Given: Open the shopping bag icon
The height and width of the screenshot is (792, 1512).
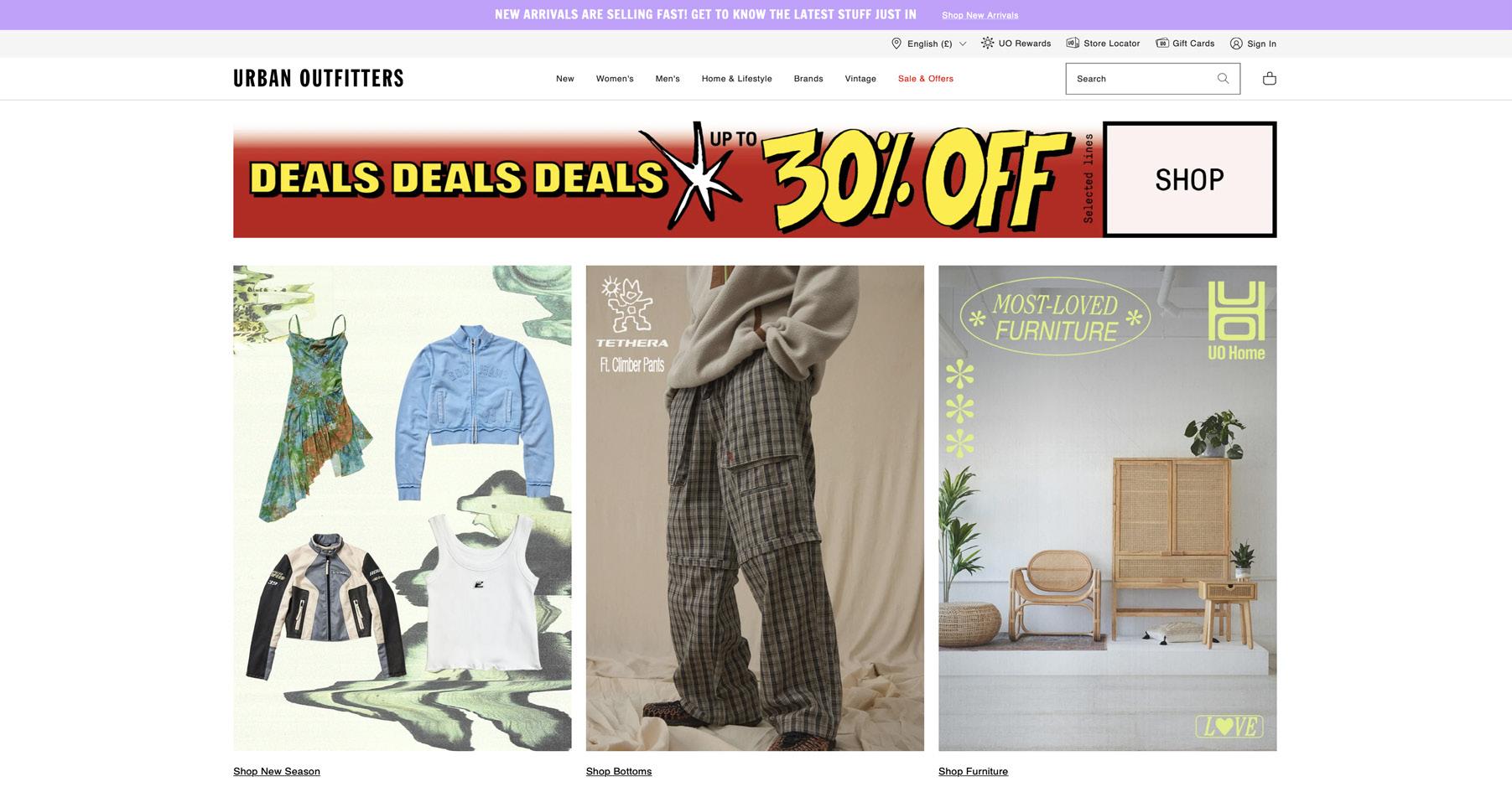Looking at the screenshot, I should 1269,78.
